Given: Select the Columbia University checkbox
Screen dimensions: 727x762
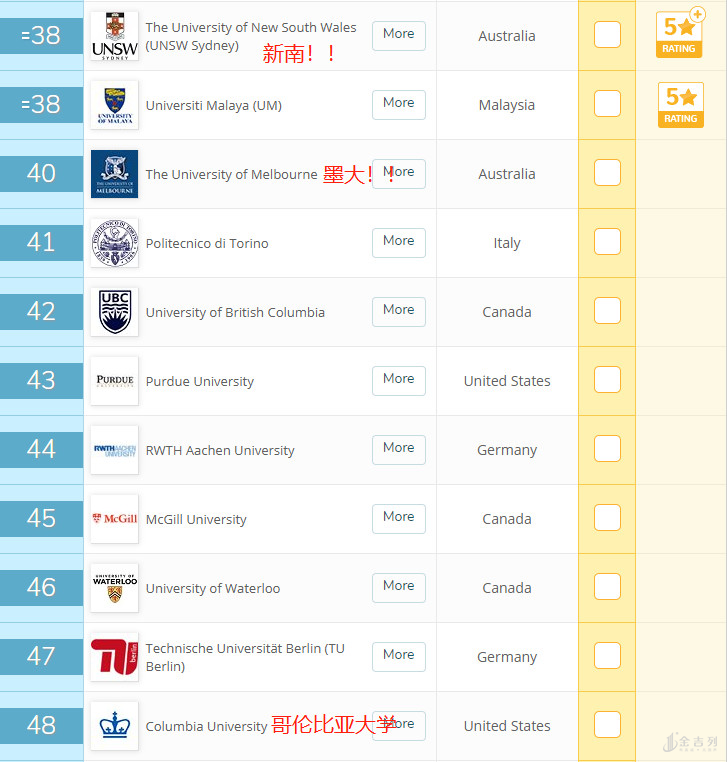Looking at the screenshot, I should tap(607, 725).
